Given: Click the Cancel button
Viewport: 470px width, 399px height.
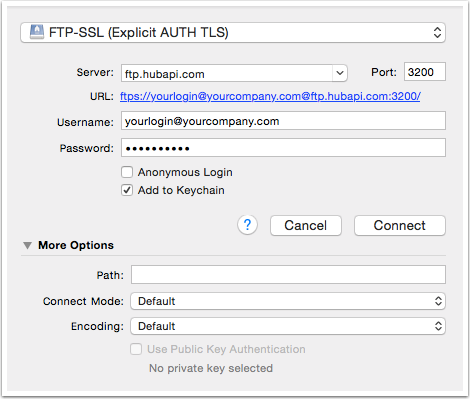Looking at the screenshot, I should (306, 226).
